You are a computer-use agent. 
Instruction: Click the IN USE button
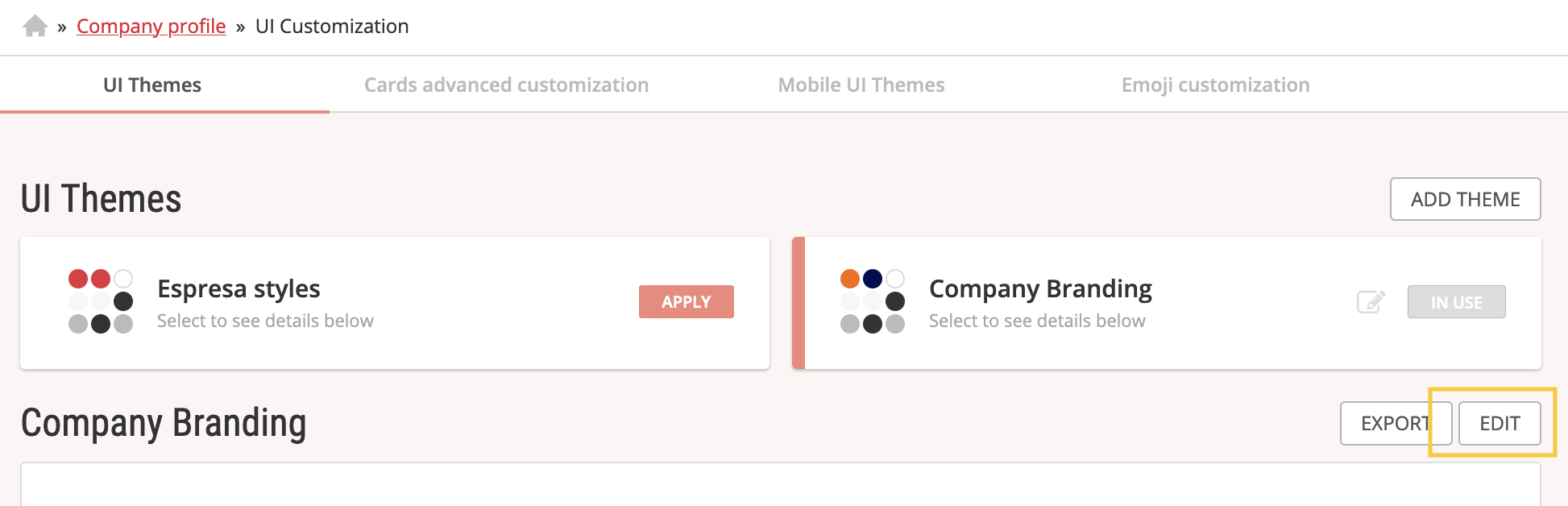tap(1456, 302)
